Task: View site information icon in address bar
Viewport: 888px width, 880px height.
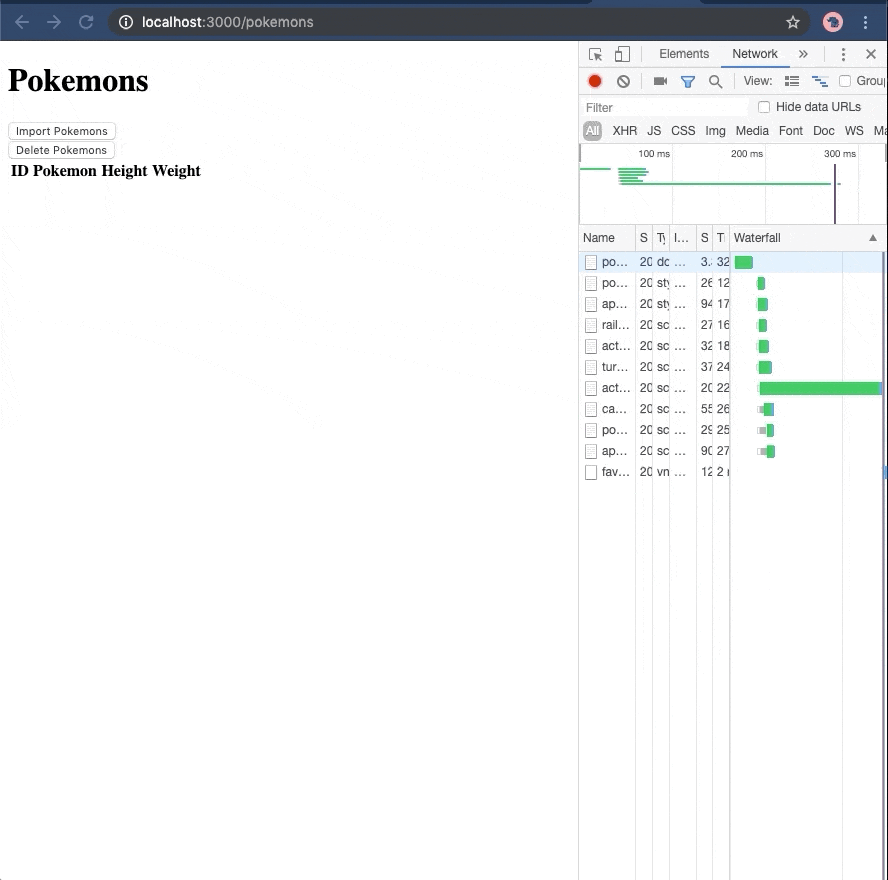Action: tap(126, 22)
